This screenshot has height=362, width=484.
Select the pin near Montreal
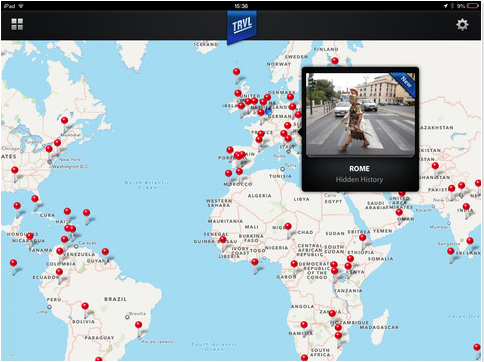click(65, 122)
